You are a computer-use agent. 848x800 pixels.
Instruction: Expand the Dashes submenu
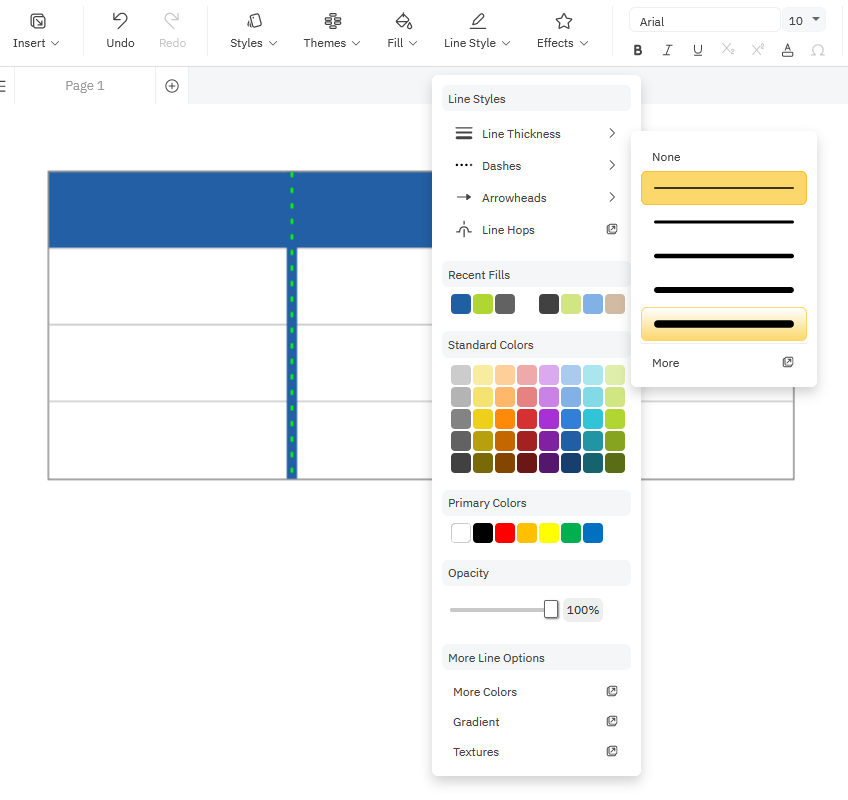coord(536,166)
